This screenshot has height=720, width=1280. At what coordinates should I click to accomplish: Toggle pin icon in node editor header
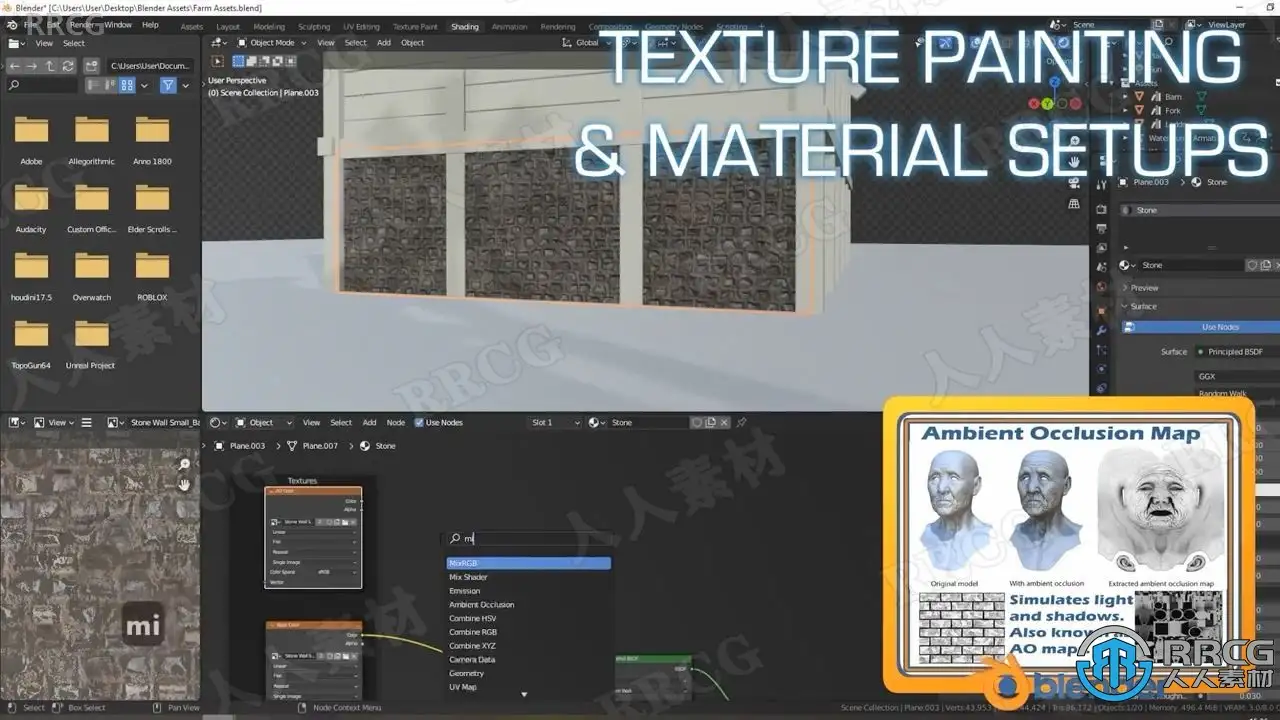(741, 423)
